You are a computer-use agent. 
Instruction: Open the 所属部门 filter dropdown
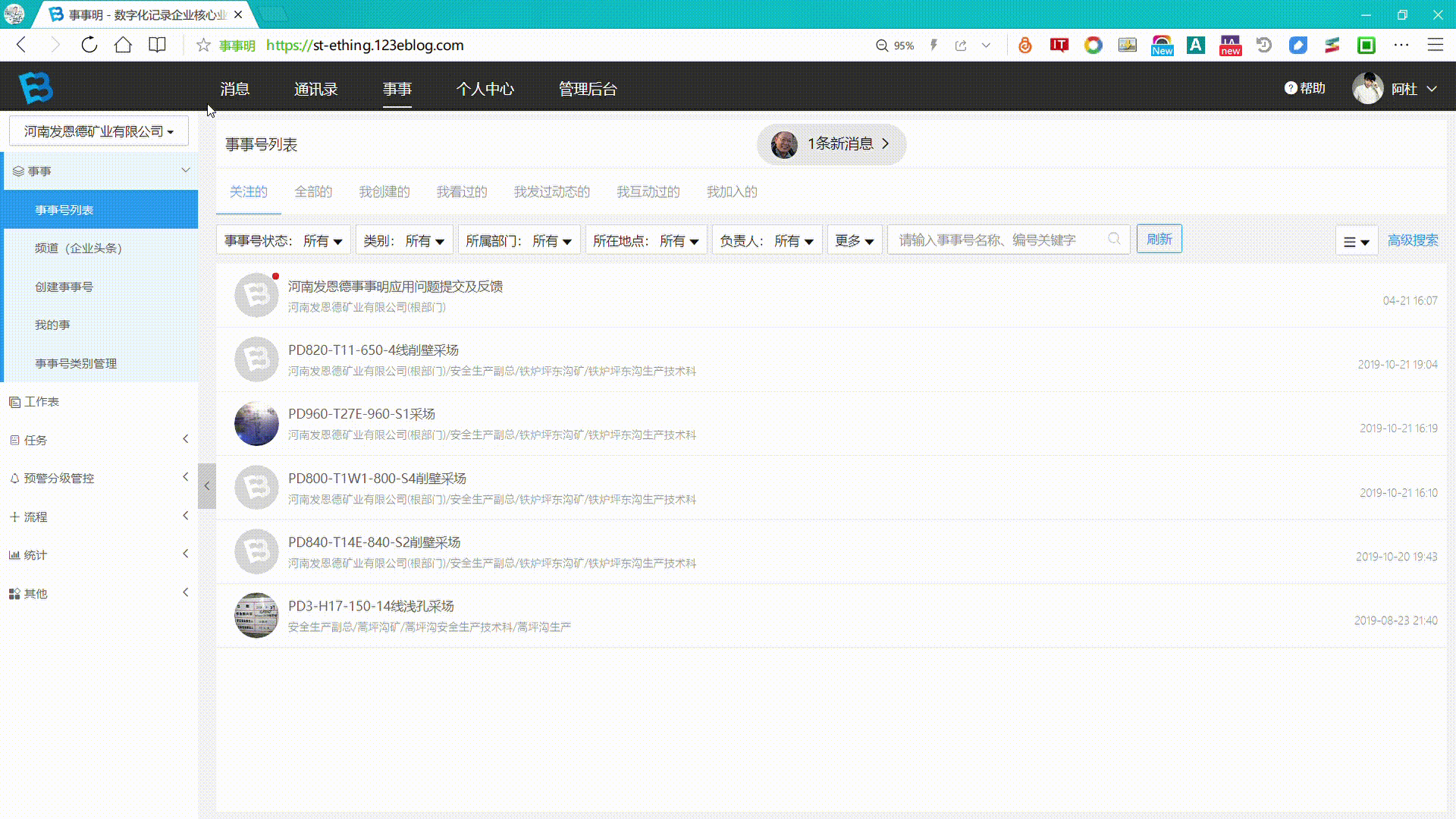coord(519,240)
